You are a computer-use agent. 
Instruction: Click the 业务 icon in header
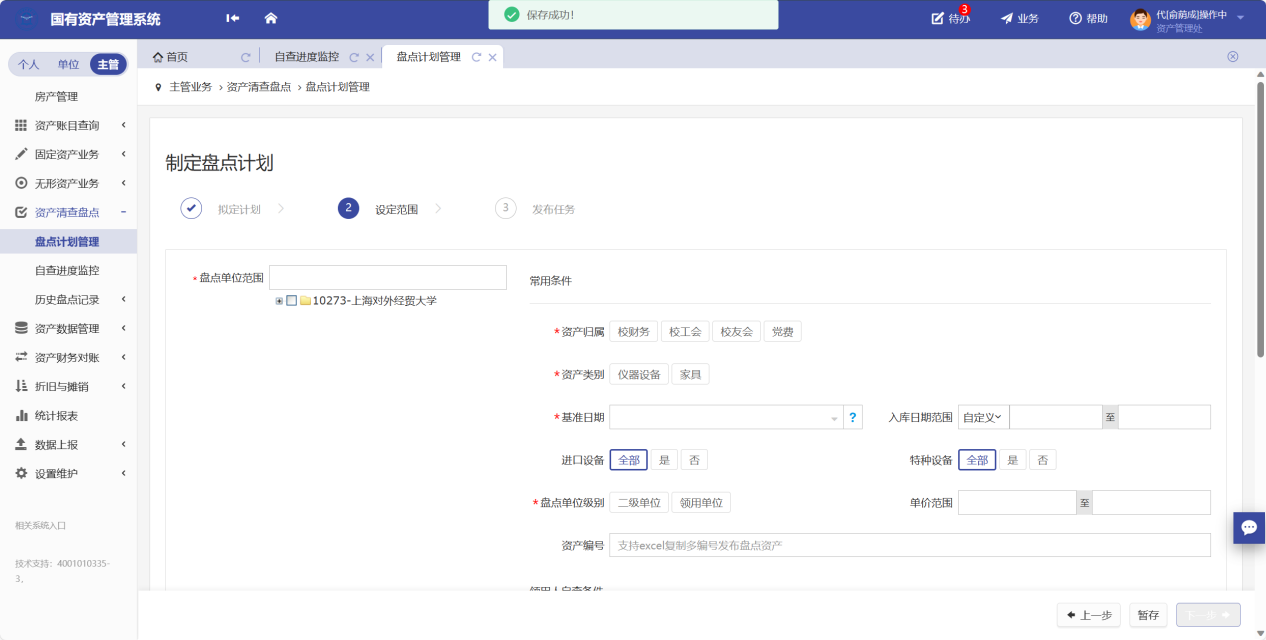pyautogui.click(x=1007, y=18)
